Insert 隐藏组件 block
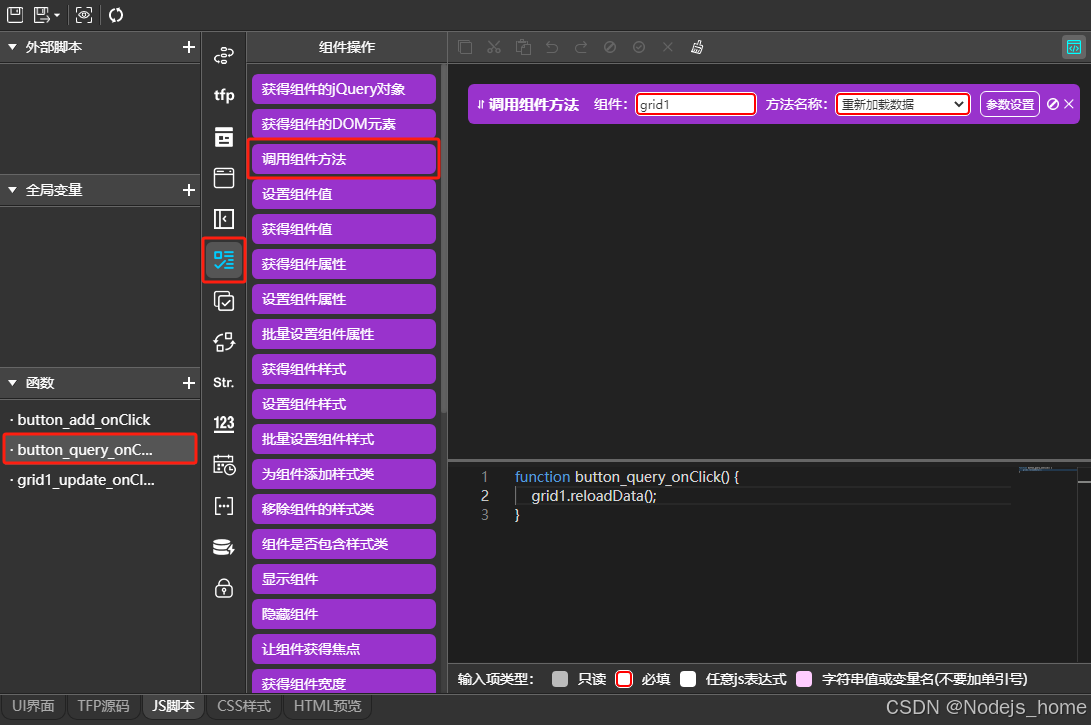Viewport: 1091px width, 725px height. pyautogui.click(x=344, y=614)
